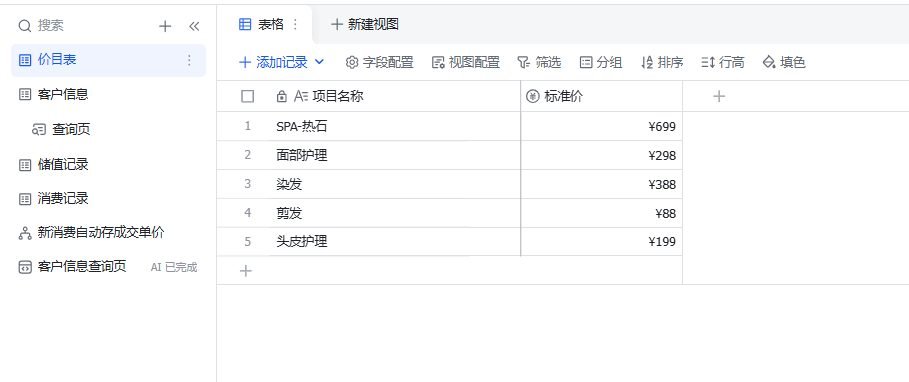The width and height of the screenshot is (909, 382).
Task: Select the ¥199 price cell
Action: 602,242
